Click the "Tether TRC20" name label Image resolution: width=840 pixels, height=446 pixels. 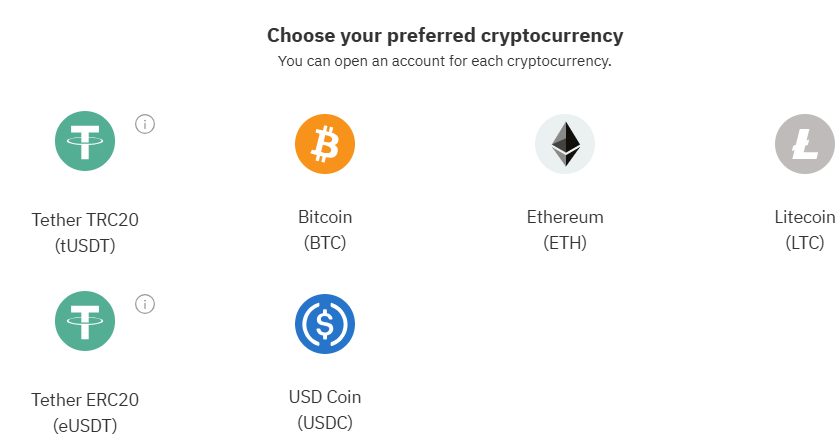[x=85, y=219]
